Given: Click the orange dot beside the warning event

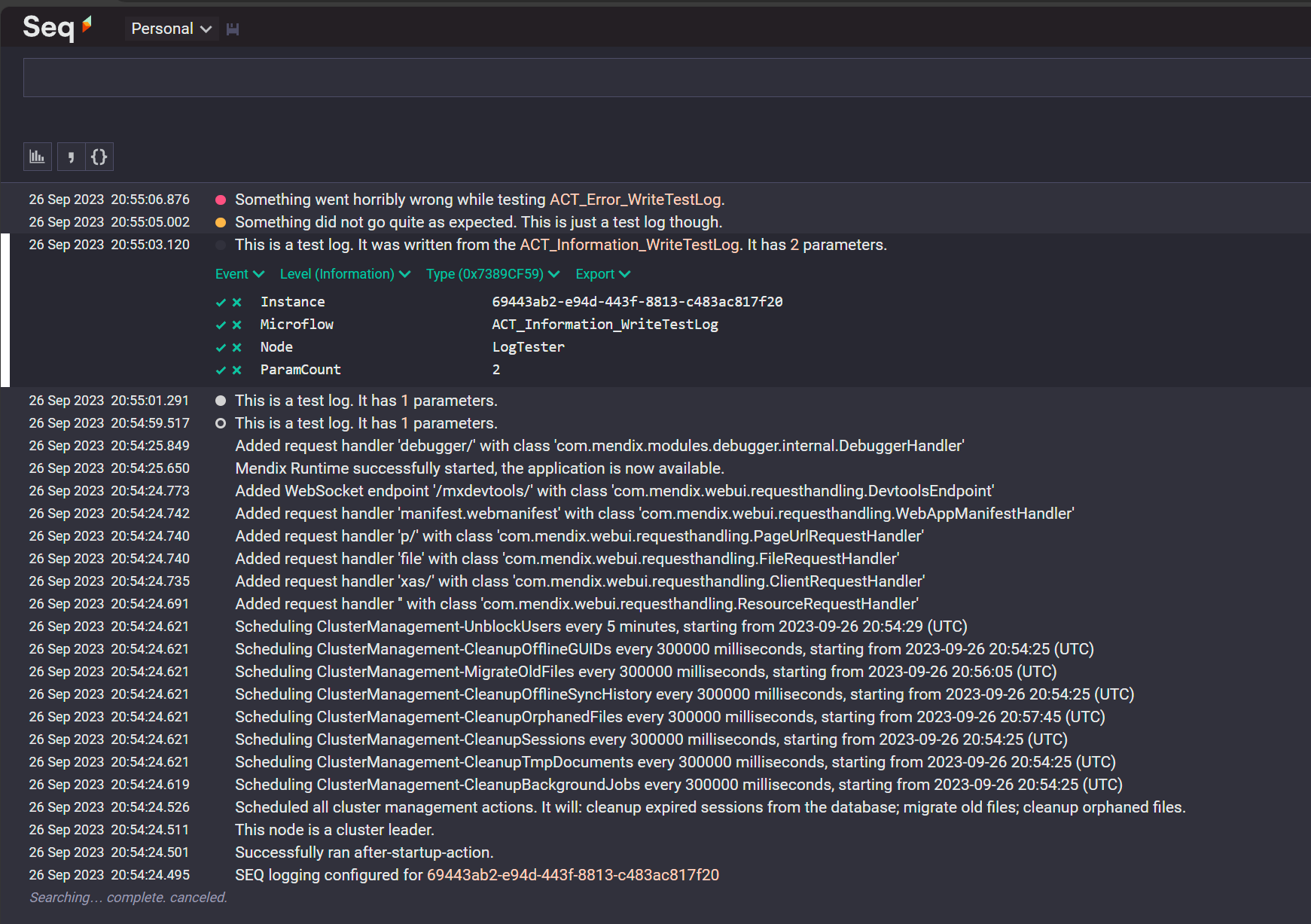Looking at the screenshot, I should point(220,222).
